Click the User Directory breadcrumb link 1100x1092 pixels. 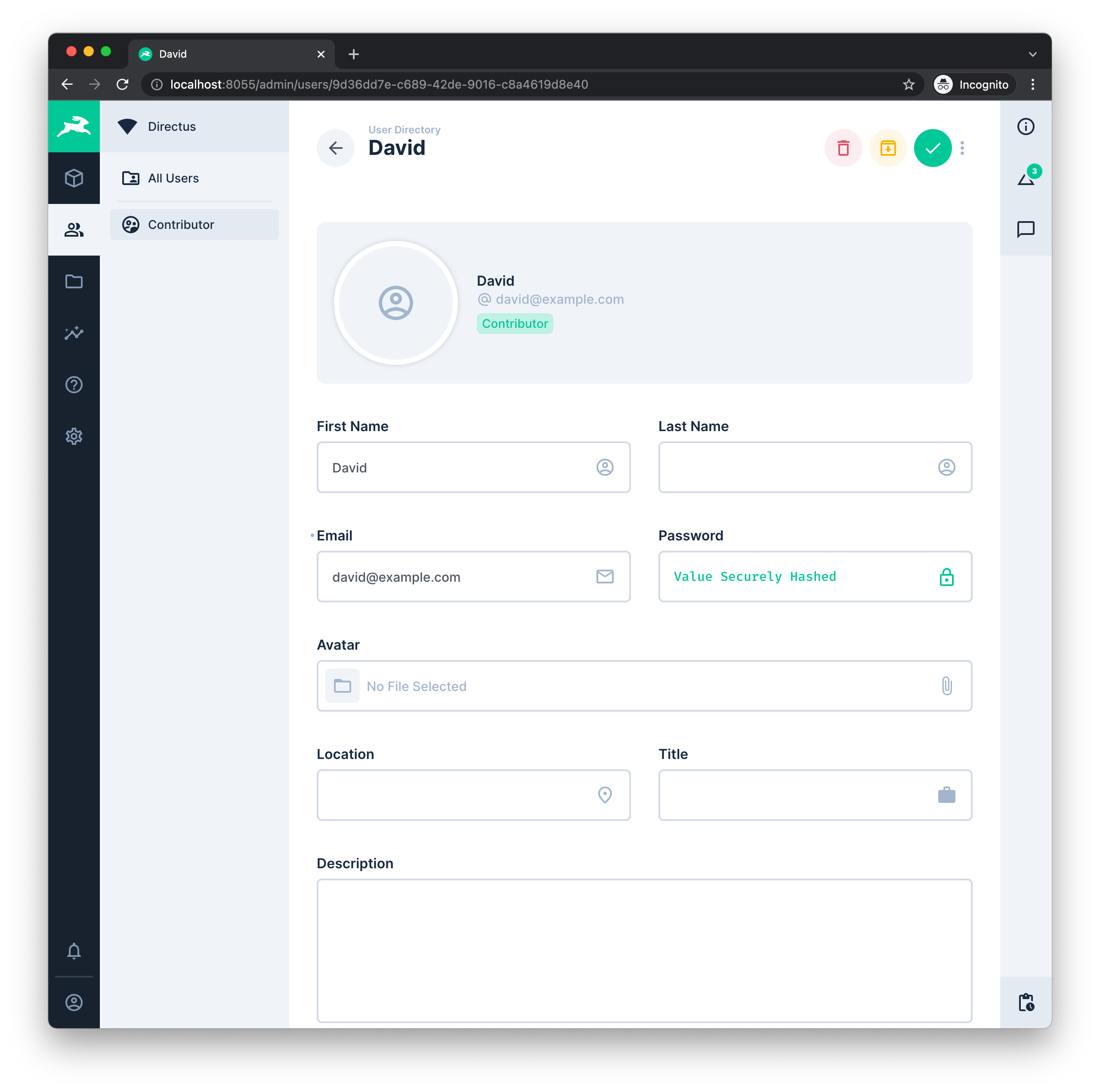click(404, 130)
